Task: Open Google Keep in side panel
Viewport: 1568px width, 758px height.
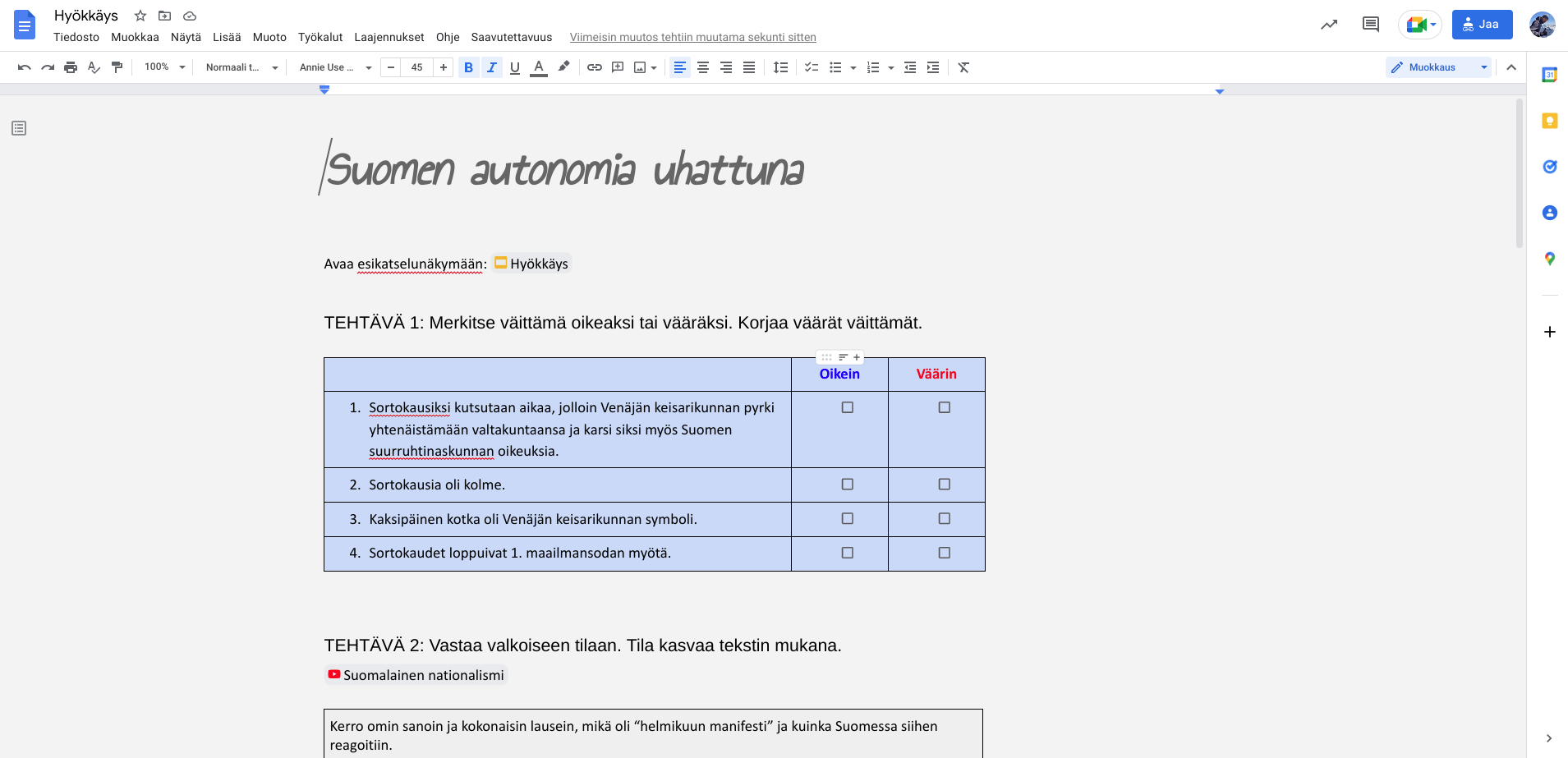Action: point(1549,121)
